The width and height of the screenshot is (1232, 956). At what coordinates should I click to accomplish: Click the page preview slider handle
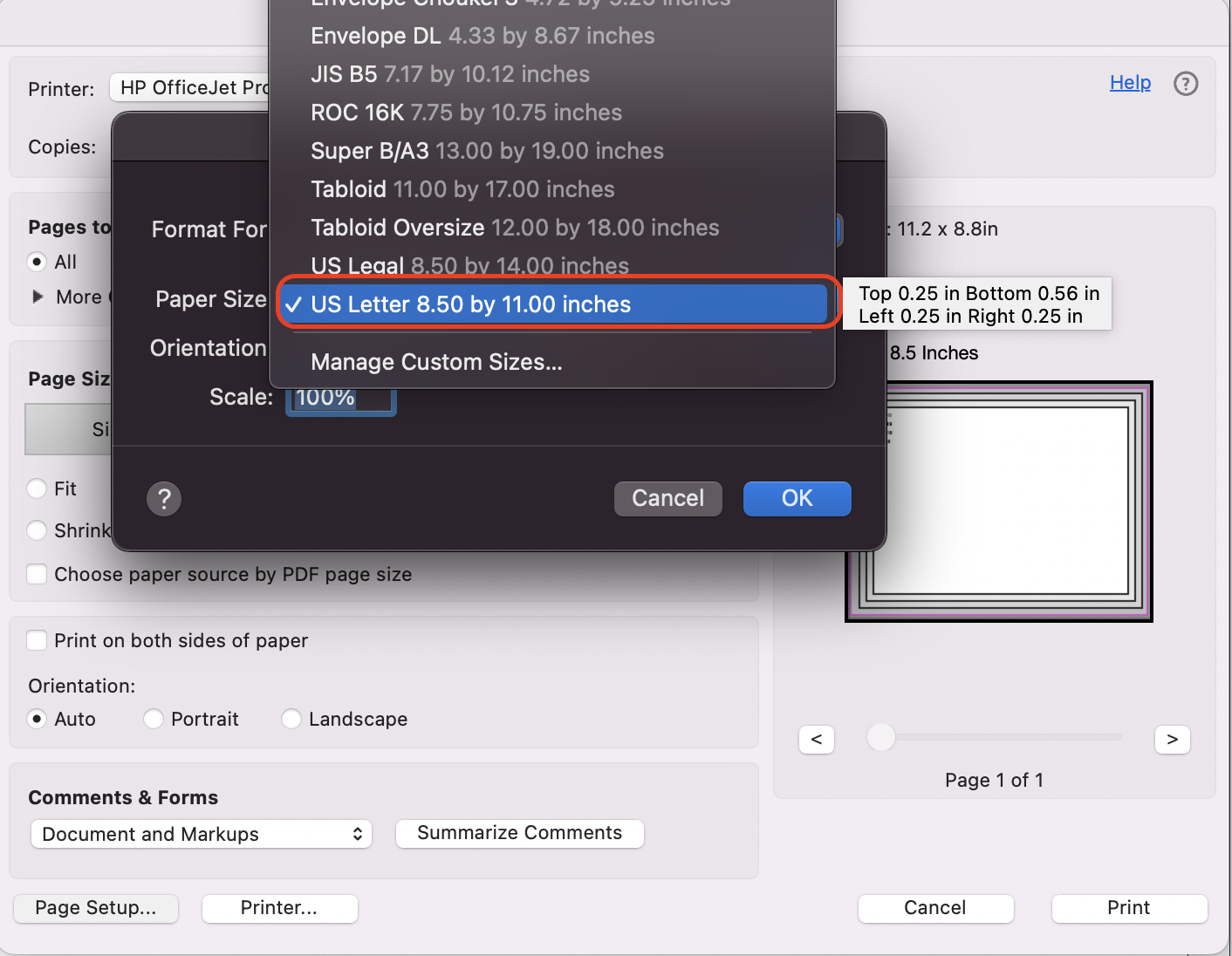pos(880,738)
